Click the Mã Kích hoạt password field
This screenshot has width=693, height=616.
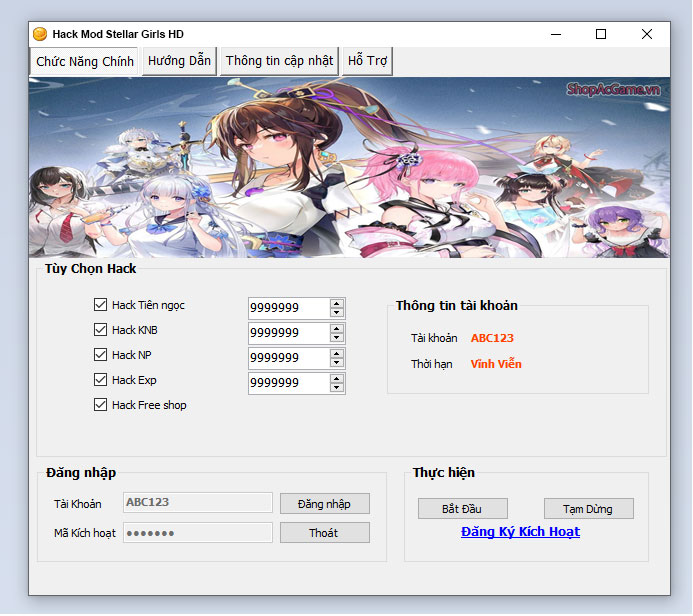point(197,533)
